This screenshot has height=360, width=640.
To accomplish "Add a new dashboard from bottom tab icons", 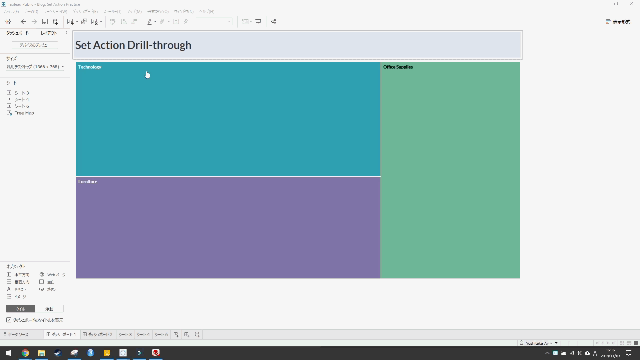I will click(187, 334).
